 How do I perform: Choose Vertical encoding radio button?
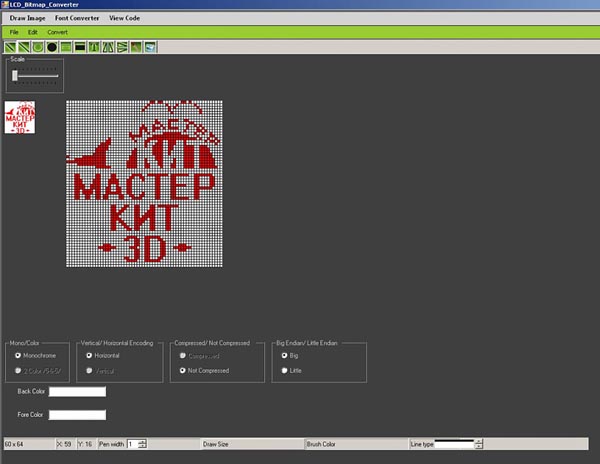[89, 371]
